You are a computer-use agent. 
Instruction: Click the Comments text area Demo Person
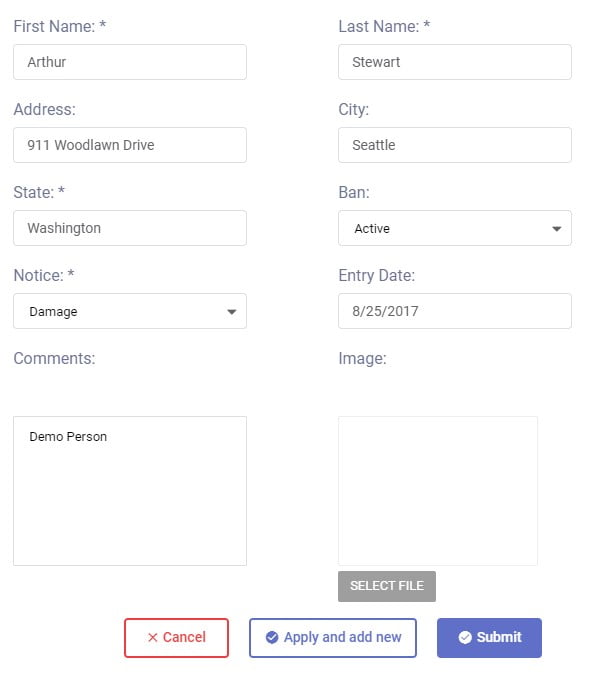pos(130,491)
